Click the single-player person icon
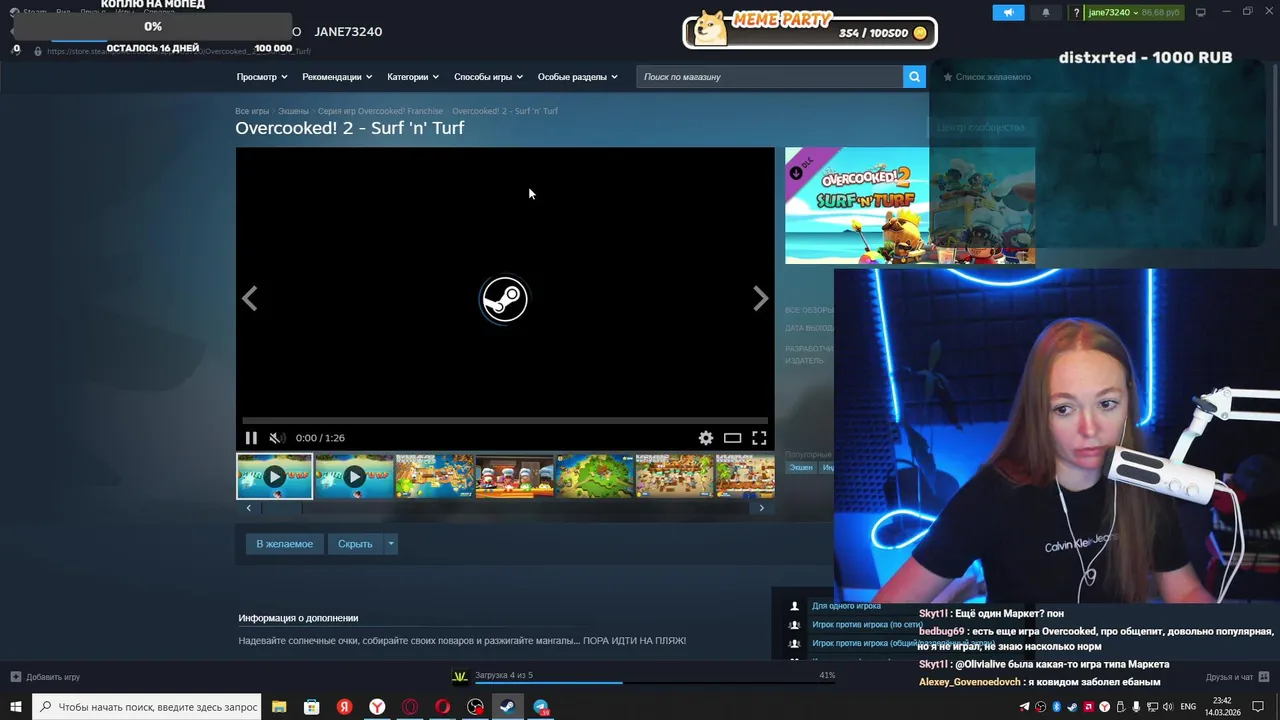Image resolution: width=1280 pixels, height=720 pixels. pyautogui.click(x=795, y=606)
